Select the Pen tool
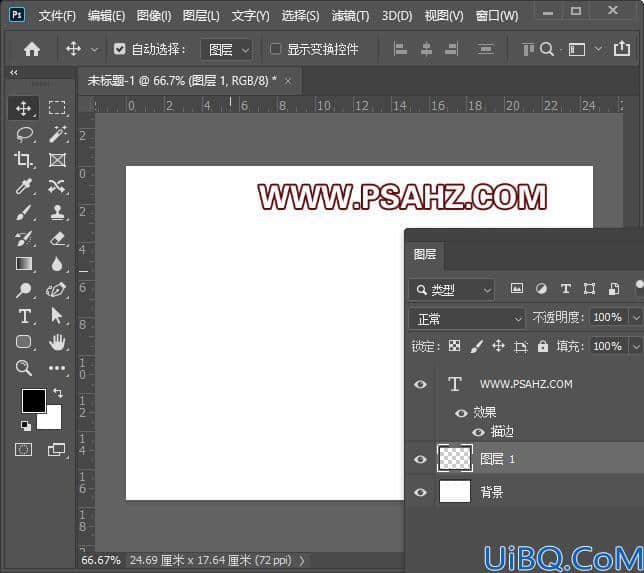The height and width of the screenshot is (573, 644). 56,290
